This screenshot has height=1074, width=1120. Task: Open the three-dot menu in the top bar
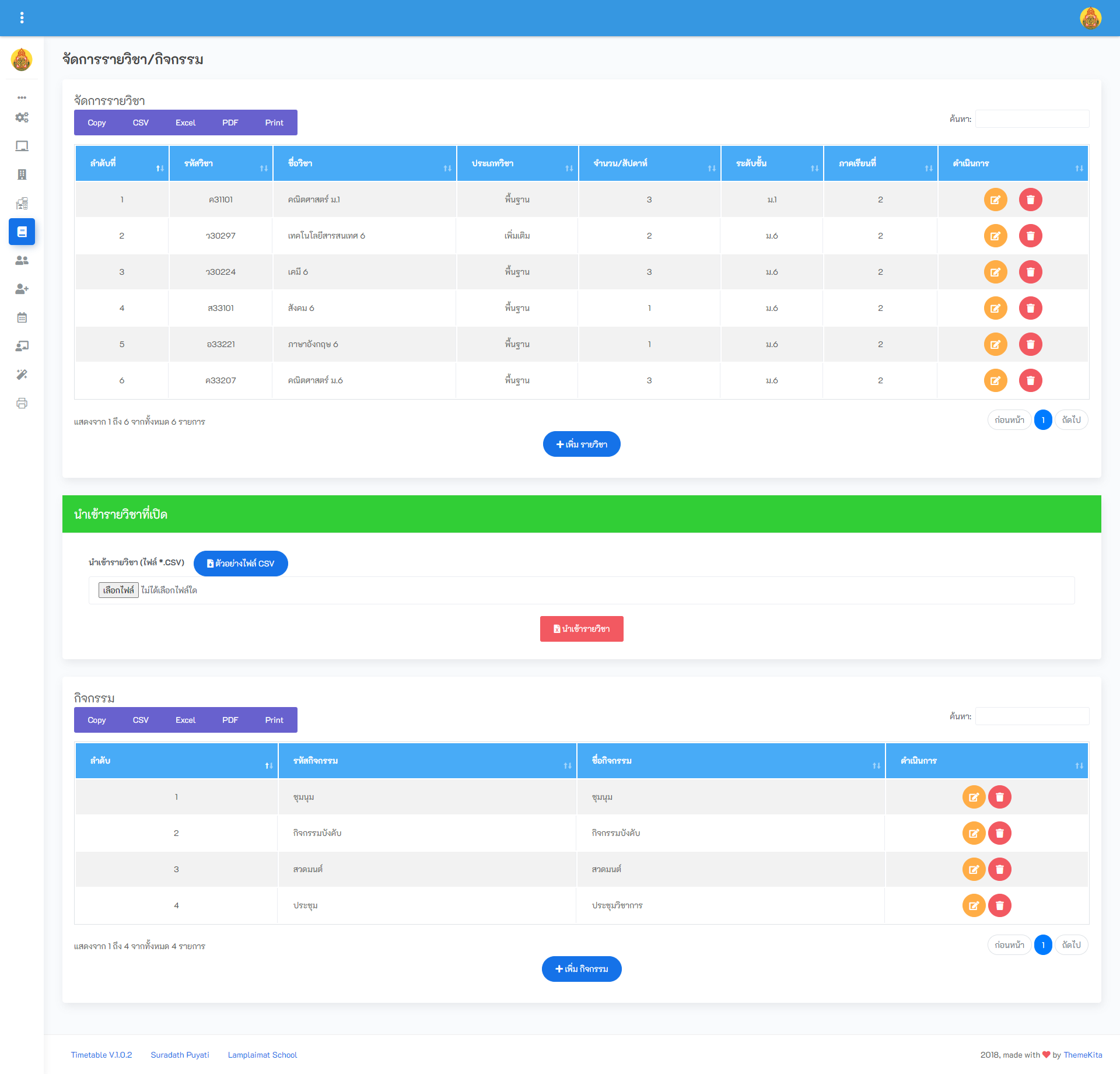[23, 18]
